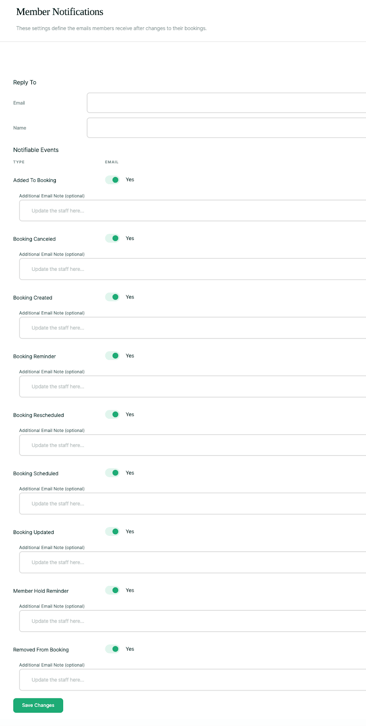Toggle Booking Rescheduled email switch
Viewport: 366px width, 726px height.
(x=112, y=414)
